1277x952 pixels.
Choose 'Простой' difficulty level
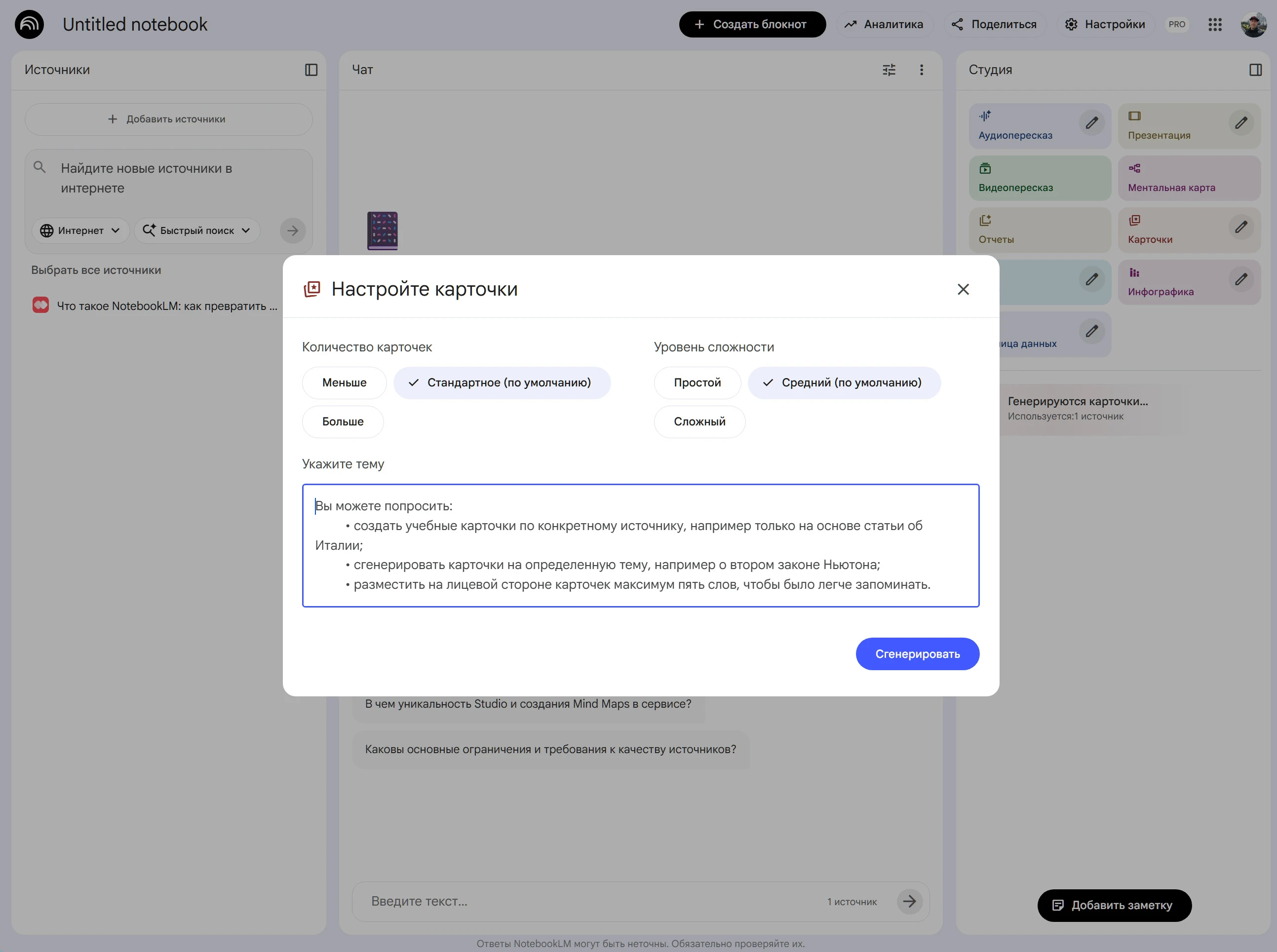[x=697, y=382]
